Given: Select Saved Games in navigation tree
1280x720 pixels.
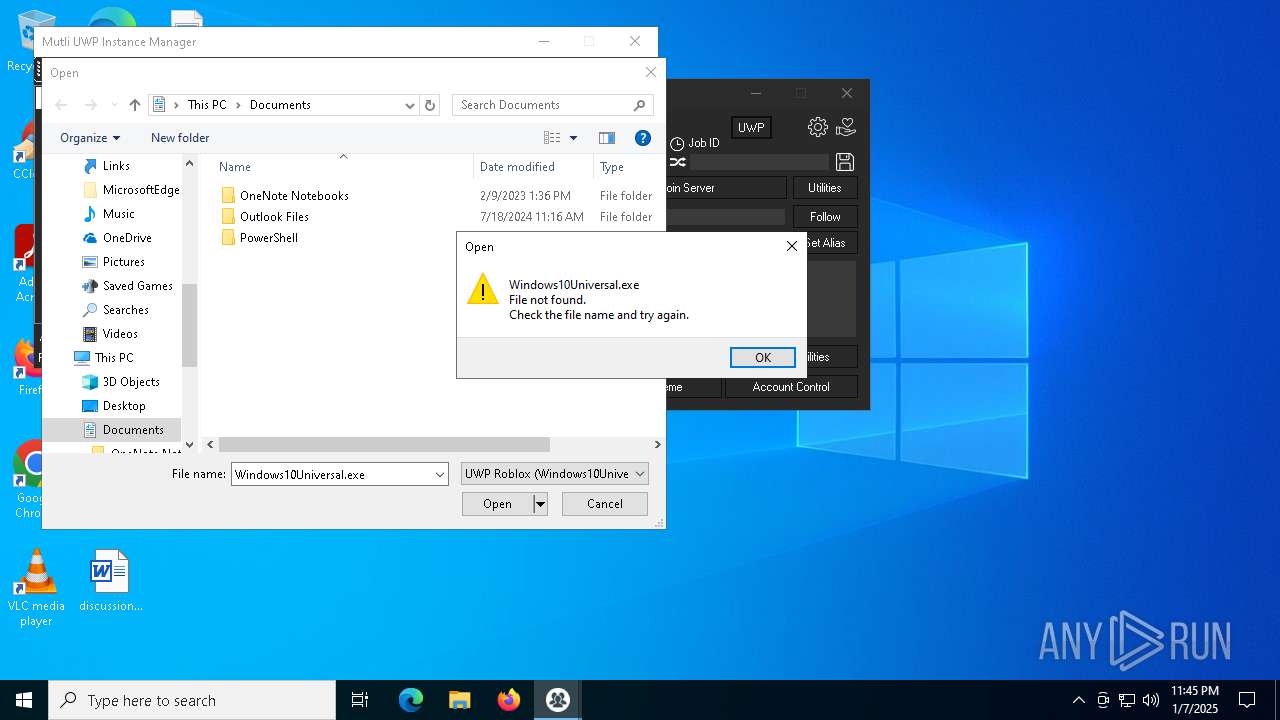Looking at the screenshot, I should [x=137, y=286].
